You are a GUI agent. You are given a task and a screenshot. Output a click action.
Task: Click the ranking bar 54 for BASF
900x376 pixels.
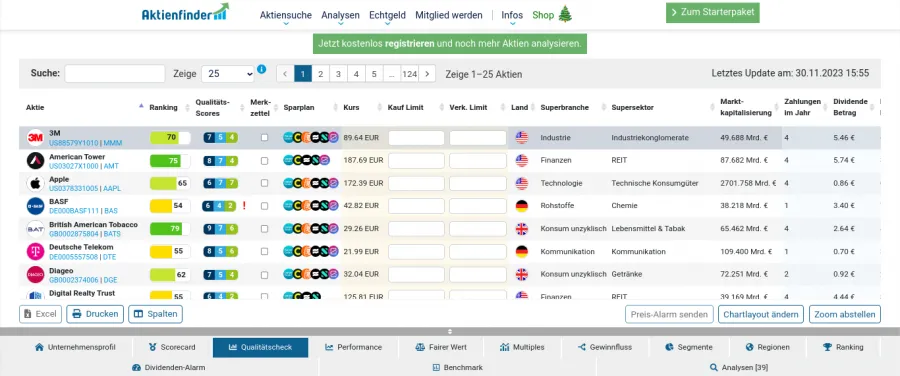click(170, 206)
